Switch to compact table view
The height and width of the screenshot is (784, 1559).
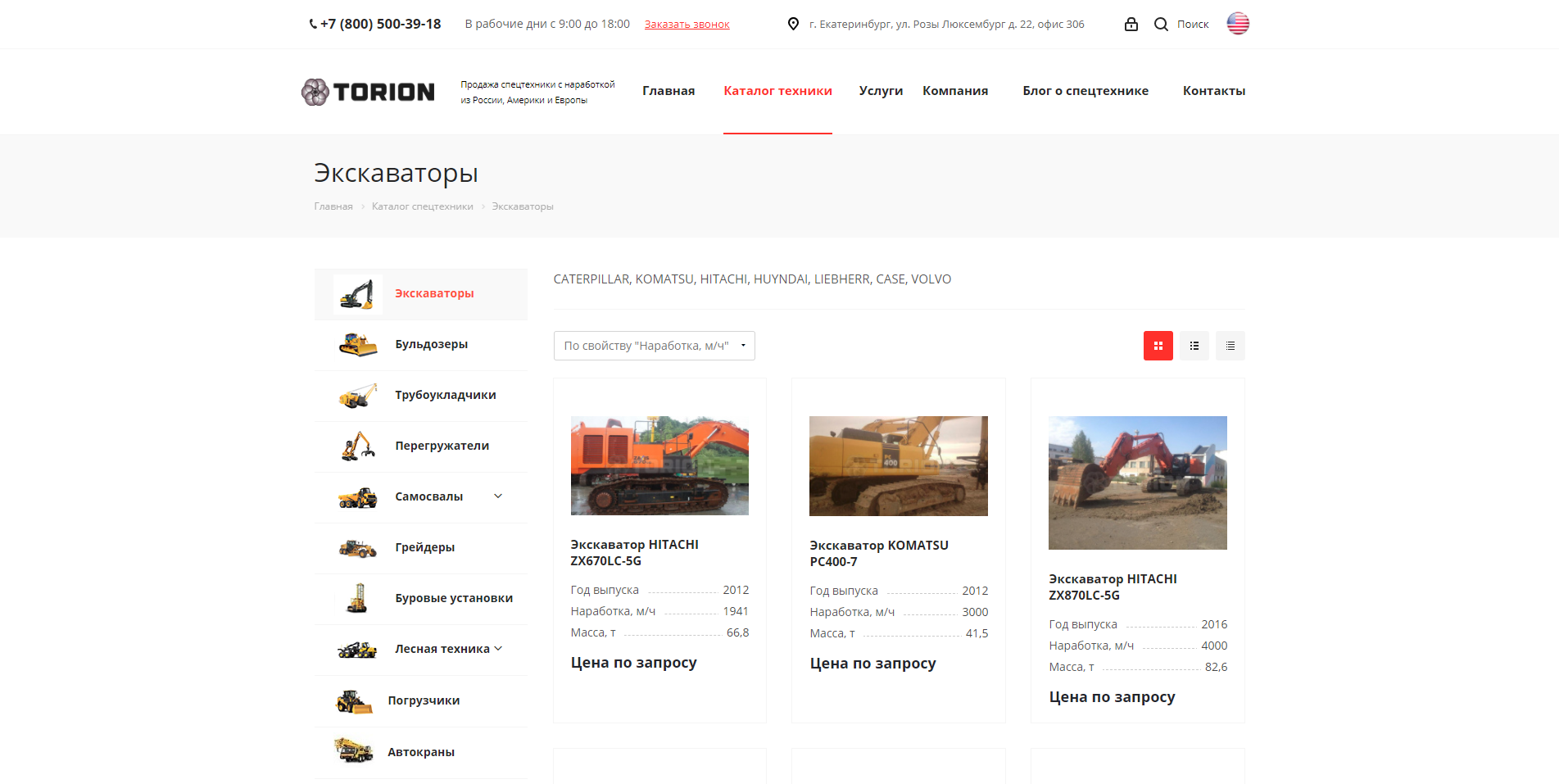[1230, 346]
